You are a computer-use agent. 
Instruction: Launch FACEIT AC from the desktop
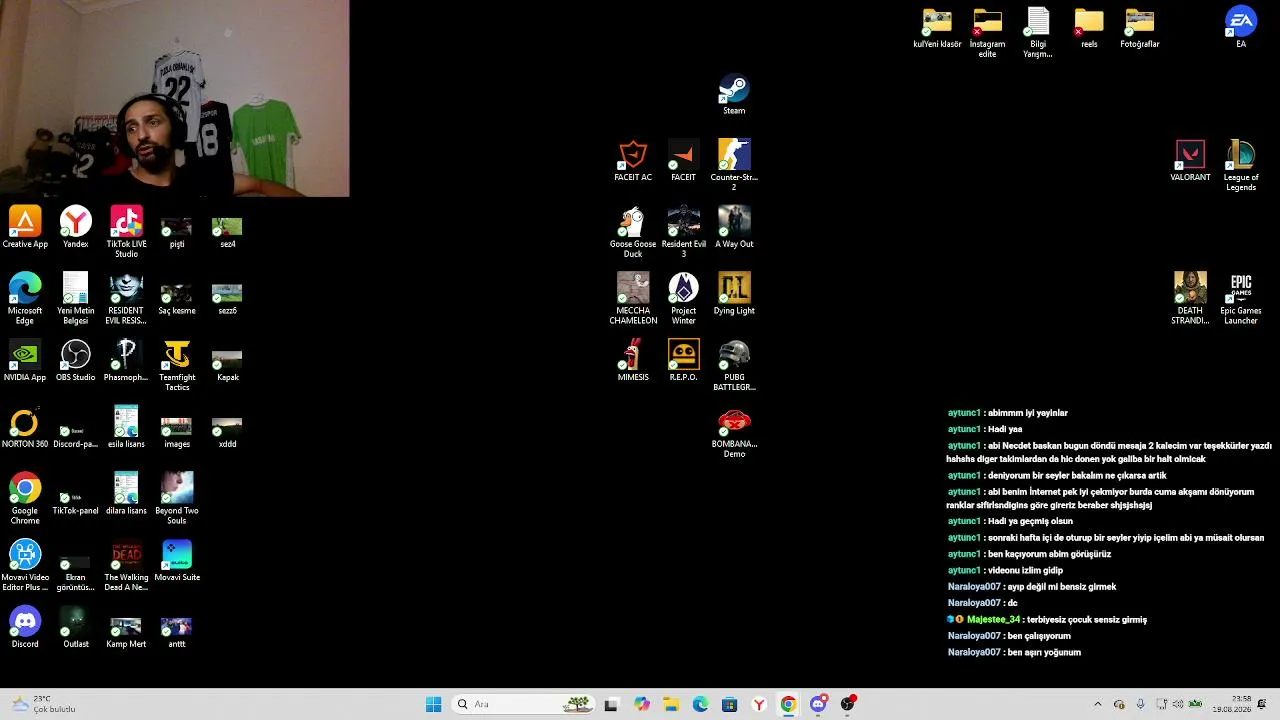click(633, 160)
